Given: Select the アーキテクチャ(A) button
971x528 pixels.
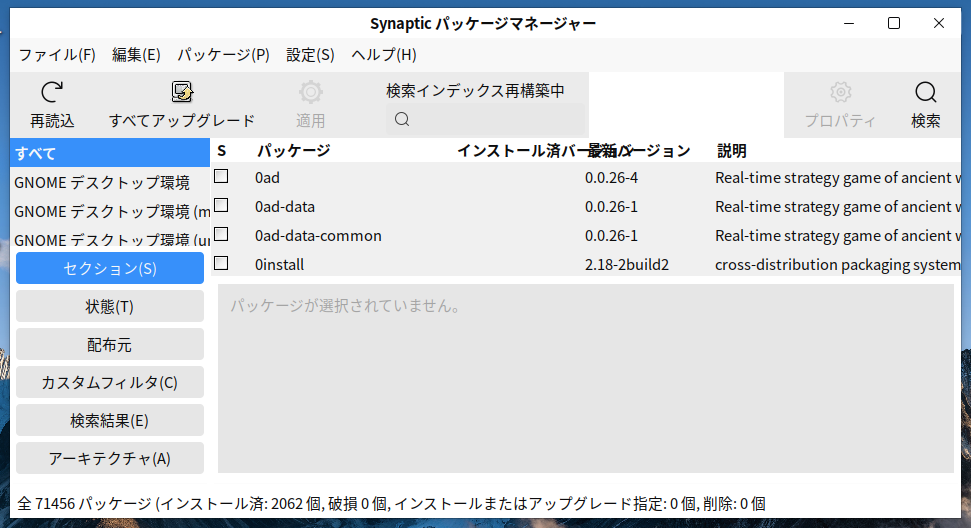Looking at the screenshot, I should (x=110, y=459).
